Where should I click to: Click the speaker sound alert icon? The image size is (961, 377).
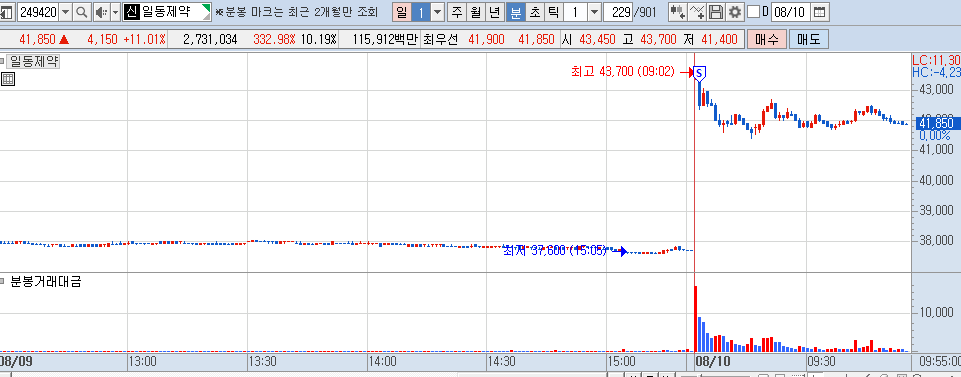(x=102, y=12)
